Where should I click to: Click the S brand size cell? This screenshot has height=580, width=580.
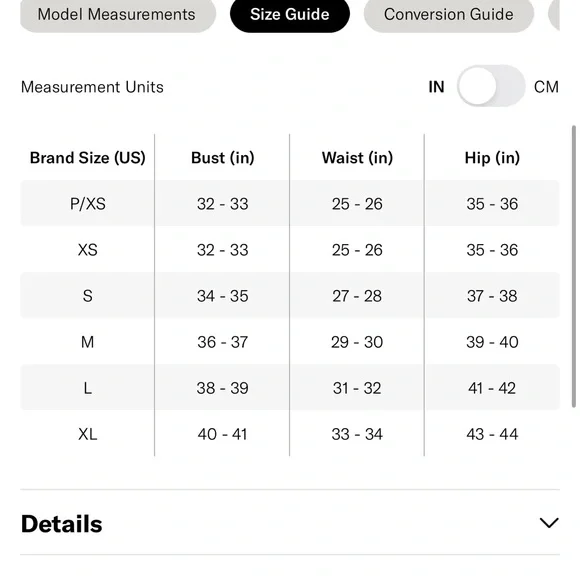pos(88,296)
